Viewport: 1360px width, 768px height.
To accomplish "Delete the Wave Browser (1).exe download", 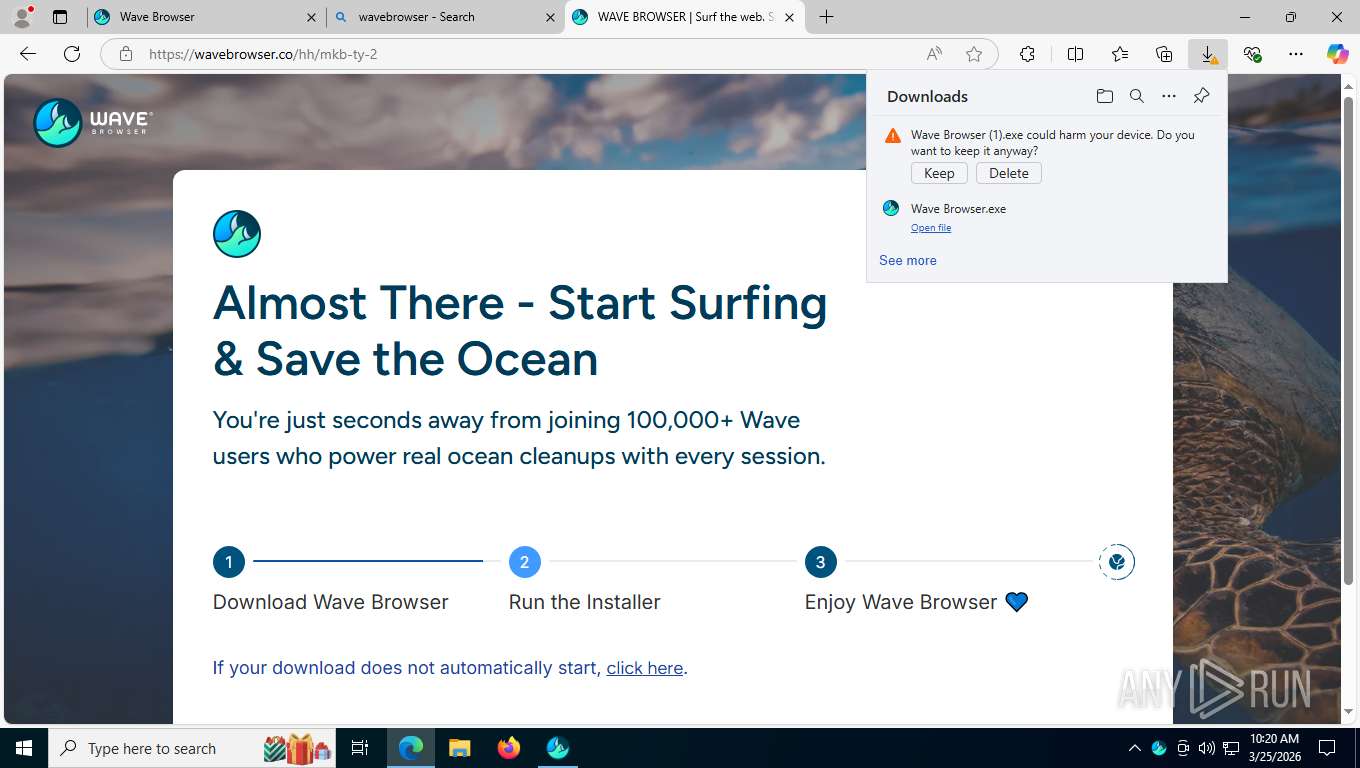I will pyautogui.click(x=1009, y=173).
